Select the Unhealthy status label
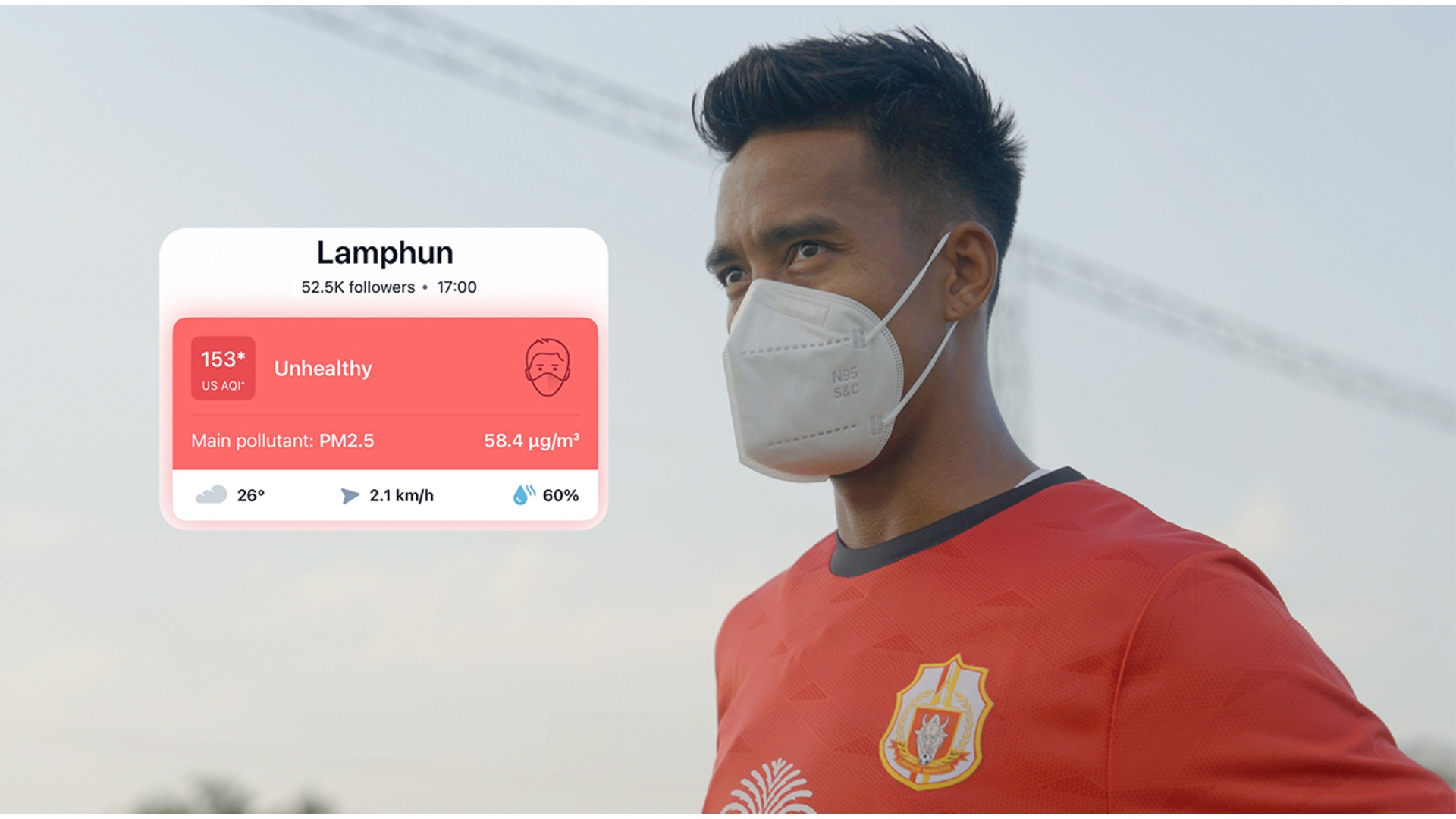Image resolution: width=1456 pixels, height=819 pixels. pos(323,369)
